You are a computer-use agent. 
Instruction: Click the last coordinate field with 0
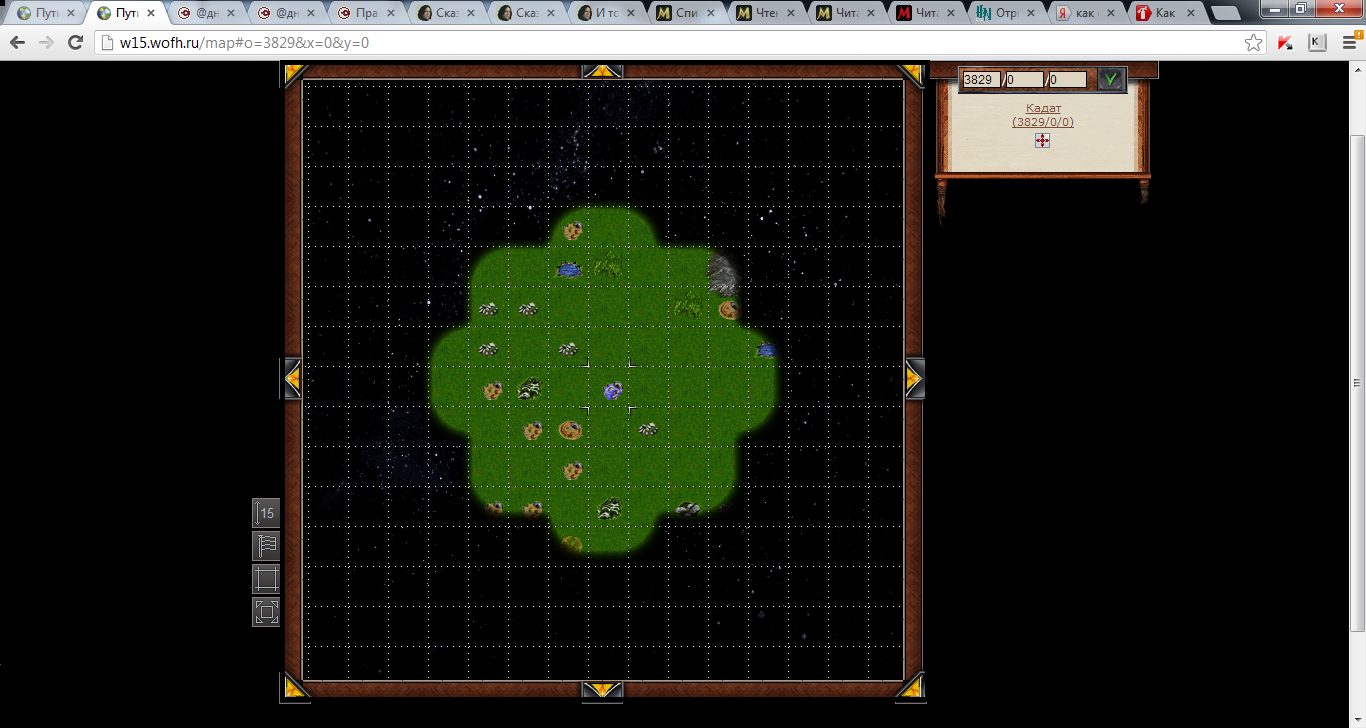point(1067,80)
